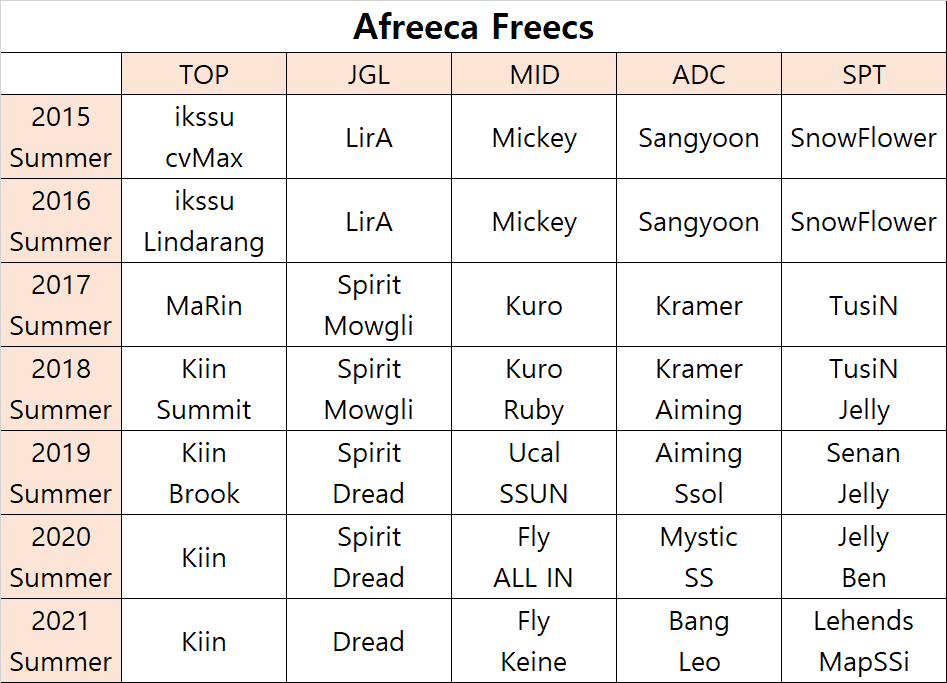Click the cell with Fly and ALL IN

coord(534,557)
